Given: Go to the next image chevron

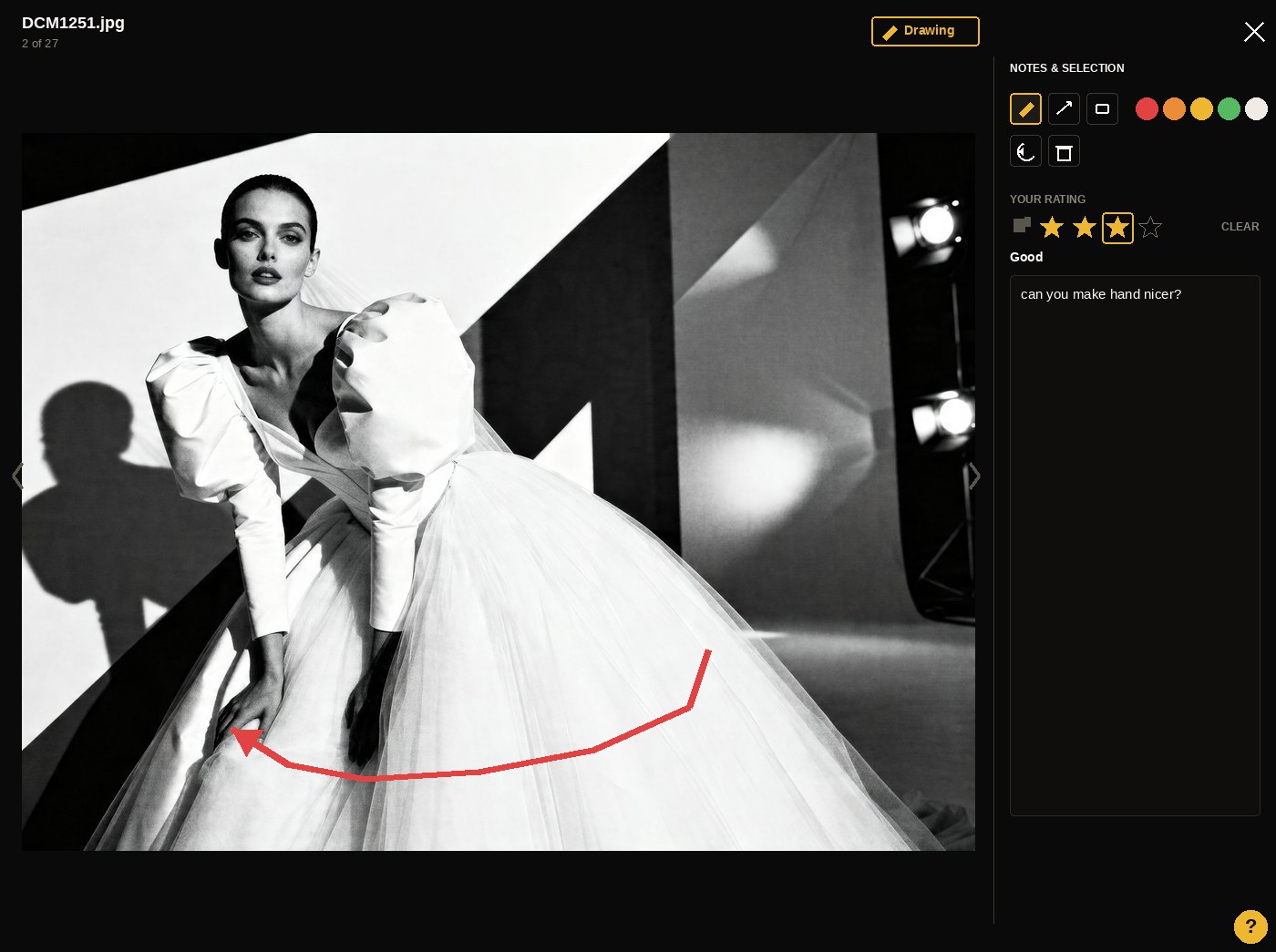Looking at the screenshot, I should [x=974, y=476].
